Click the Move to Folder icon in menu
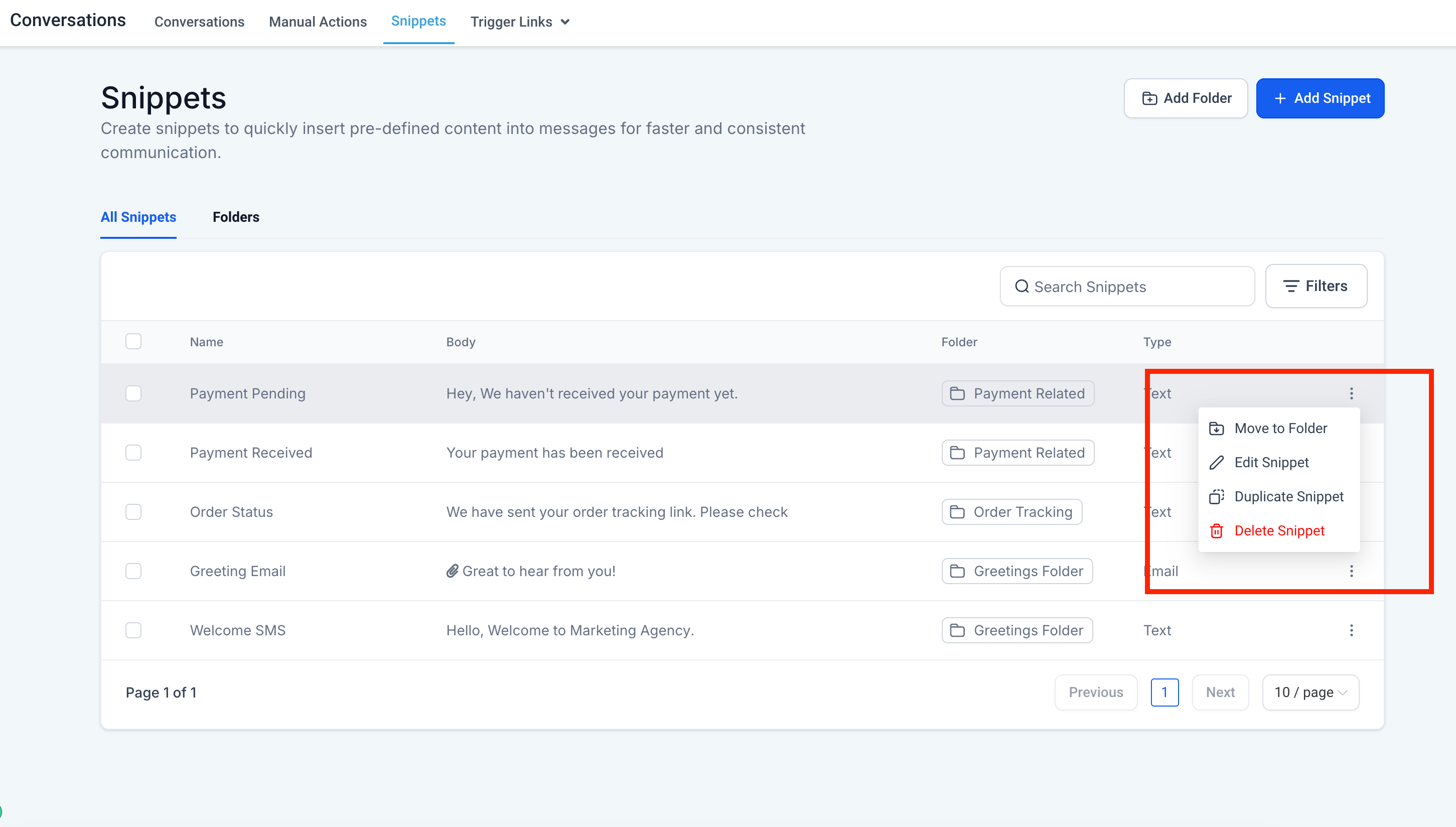Image resolution: width=1456 pixels, height=827 pixels. (1216, 428)
